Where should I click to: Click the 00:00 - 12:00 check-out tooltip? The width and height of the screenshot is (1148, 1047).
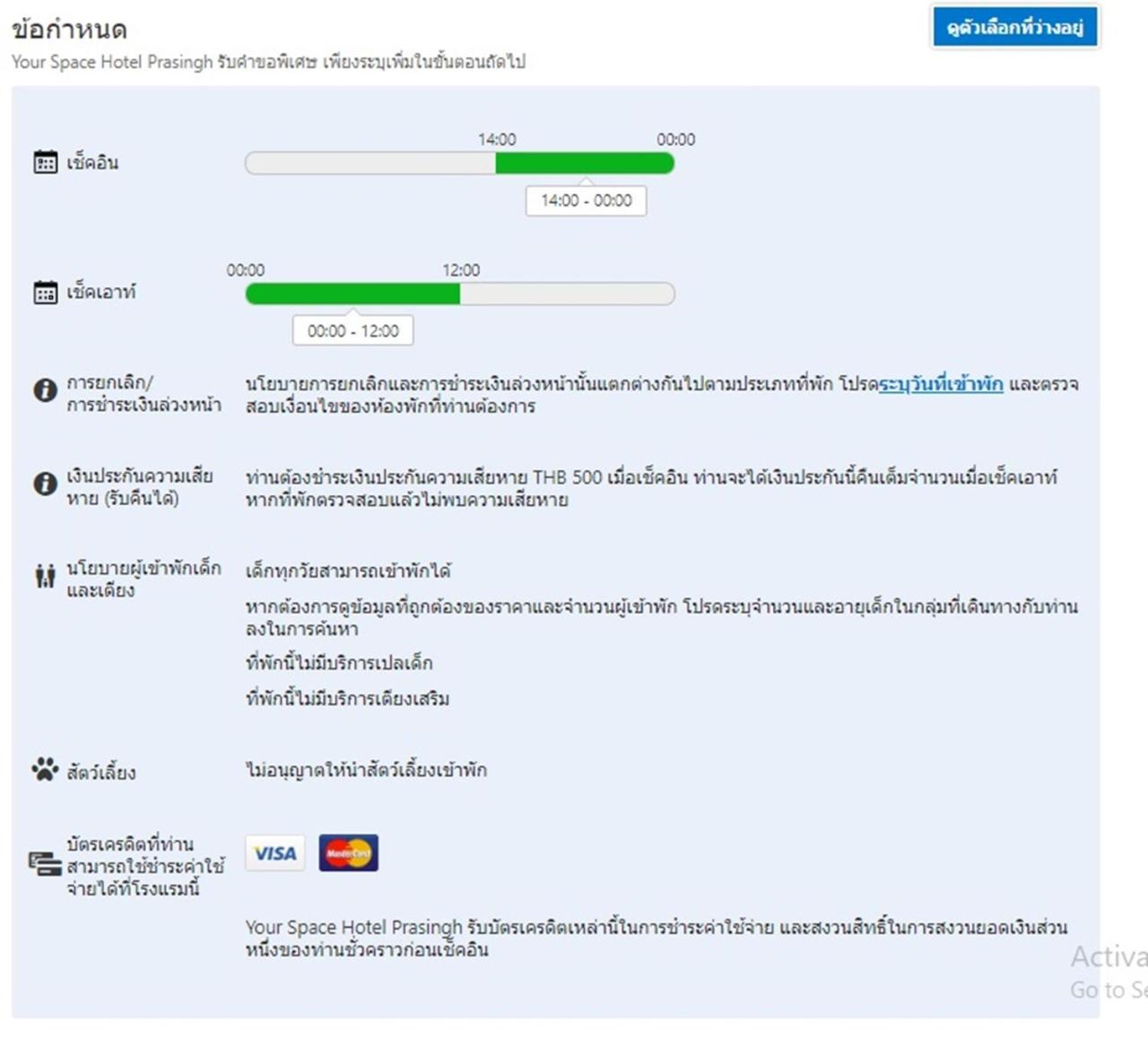pyautogui.click(x=352, y=331)
